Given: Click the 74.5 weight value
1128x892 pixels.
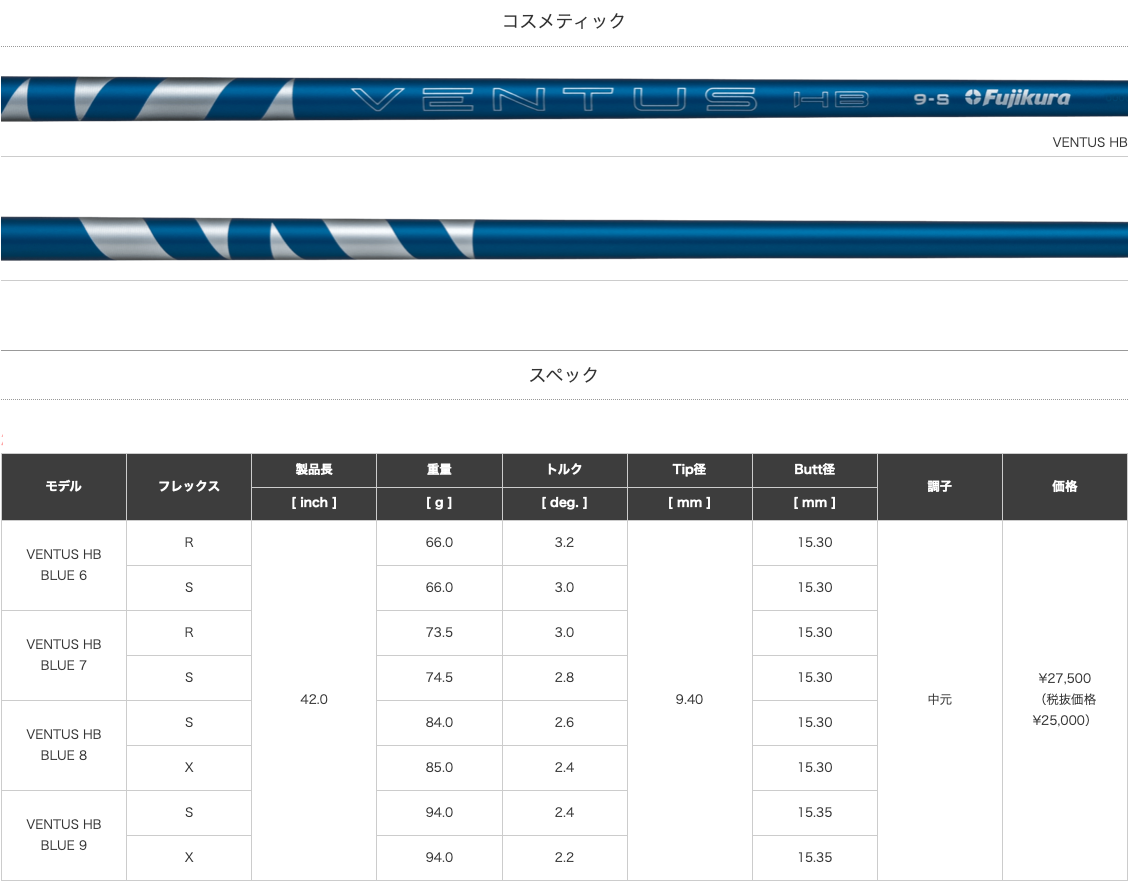Looking at the screenshot, I should 439,678.
